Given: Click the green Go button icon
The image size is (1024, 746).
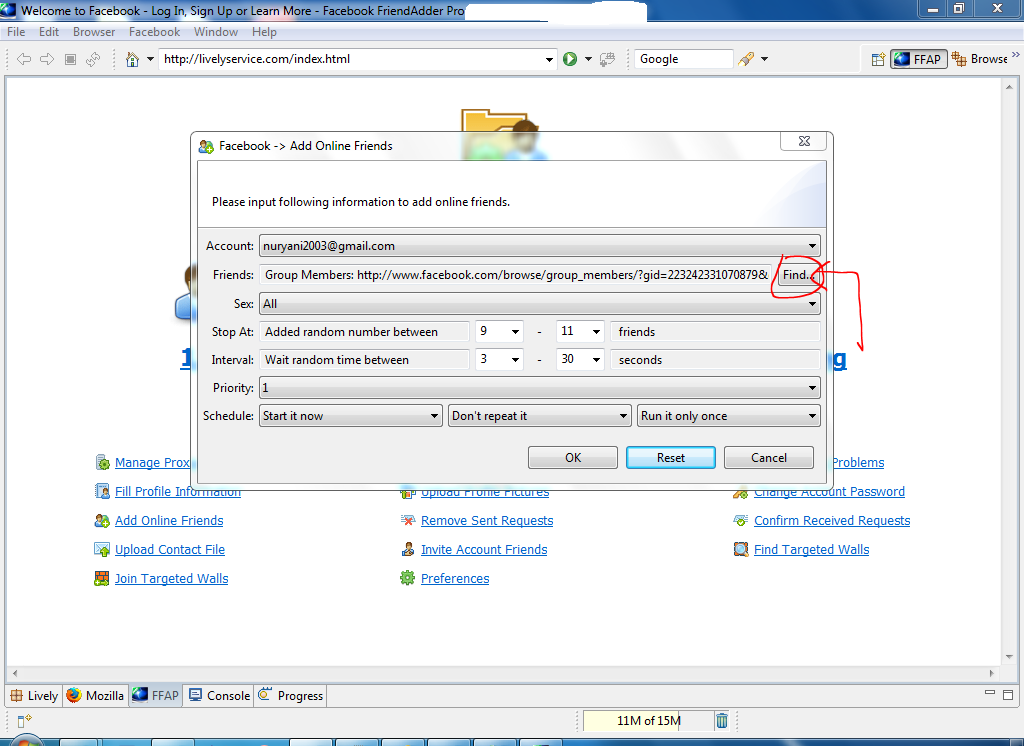Looking at the screenshot, I should pyautogui.click(x=570, y=59).
